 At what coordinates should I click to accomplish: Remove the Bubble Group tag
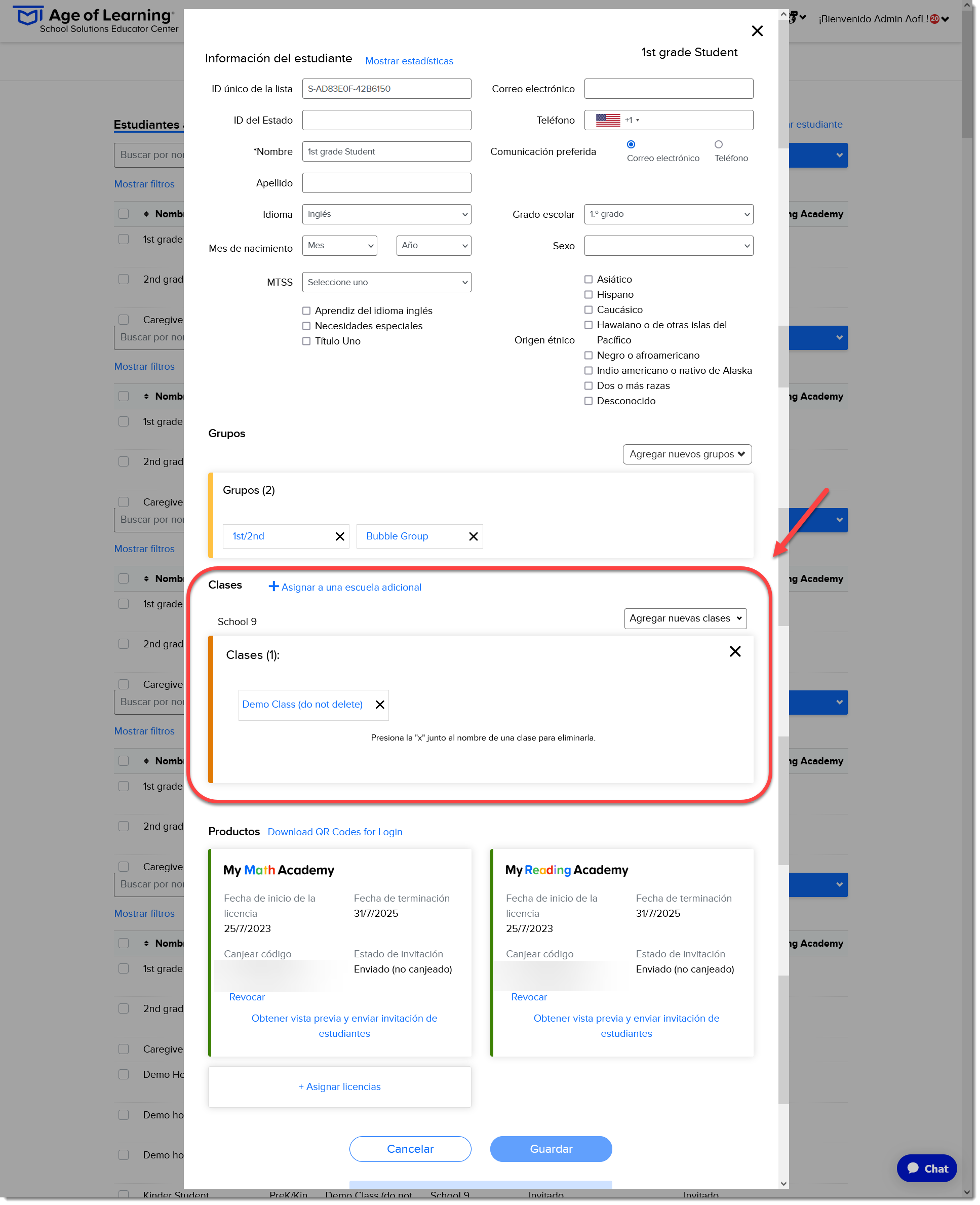pyautogui.click(x=473, y=536)
